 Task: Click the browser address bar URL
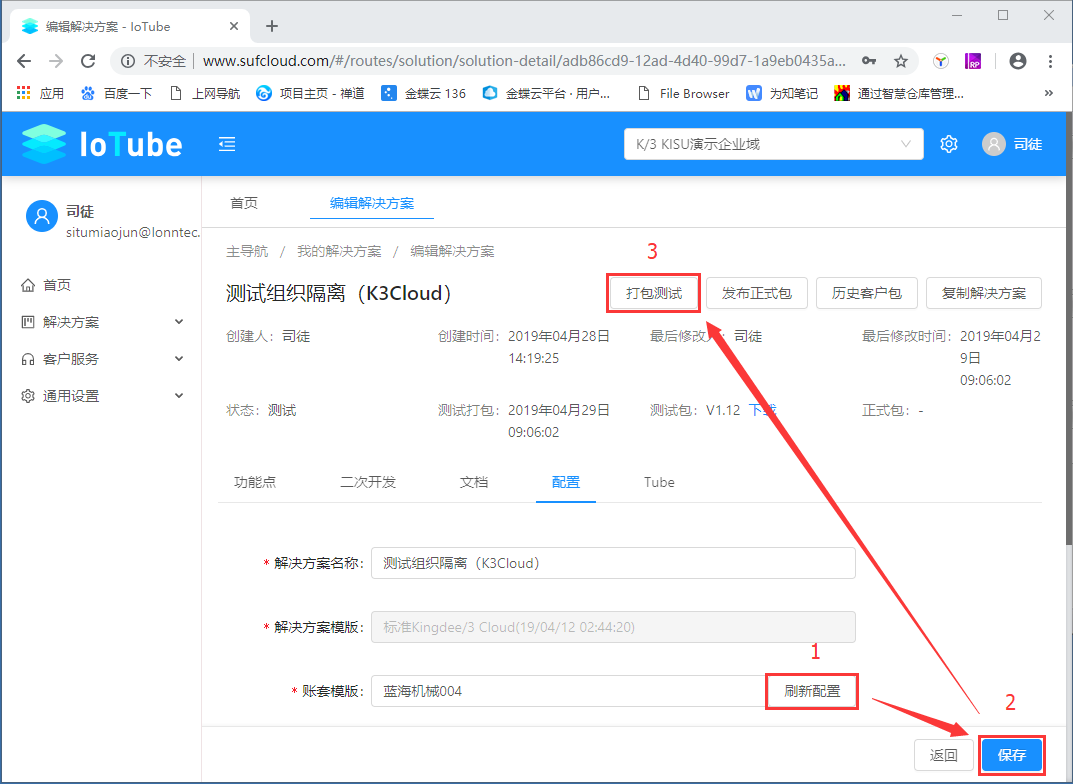(x=524, y=61)
